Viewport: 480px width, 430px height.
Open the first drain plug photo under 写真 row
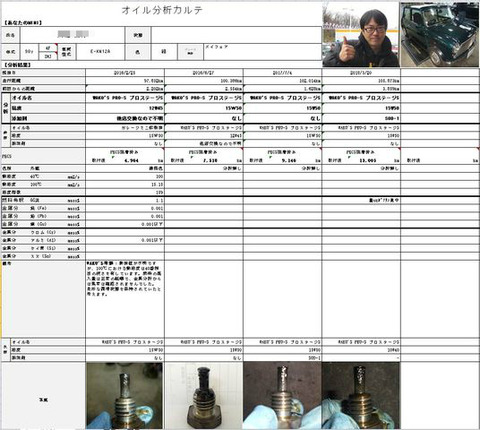(x=125, y=396)
